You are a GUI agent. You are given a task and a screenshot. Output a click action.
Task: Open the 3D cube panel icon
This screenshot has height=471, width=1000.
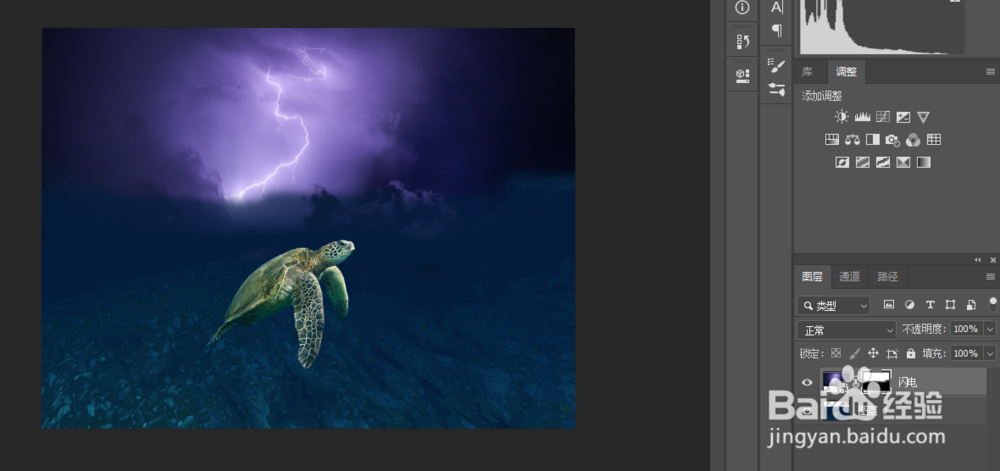click(x=742, y=75)
